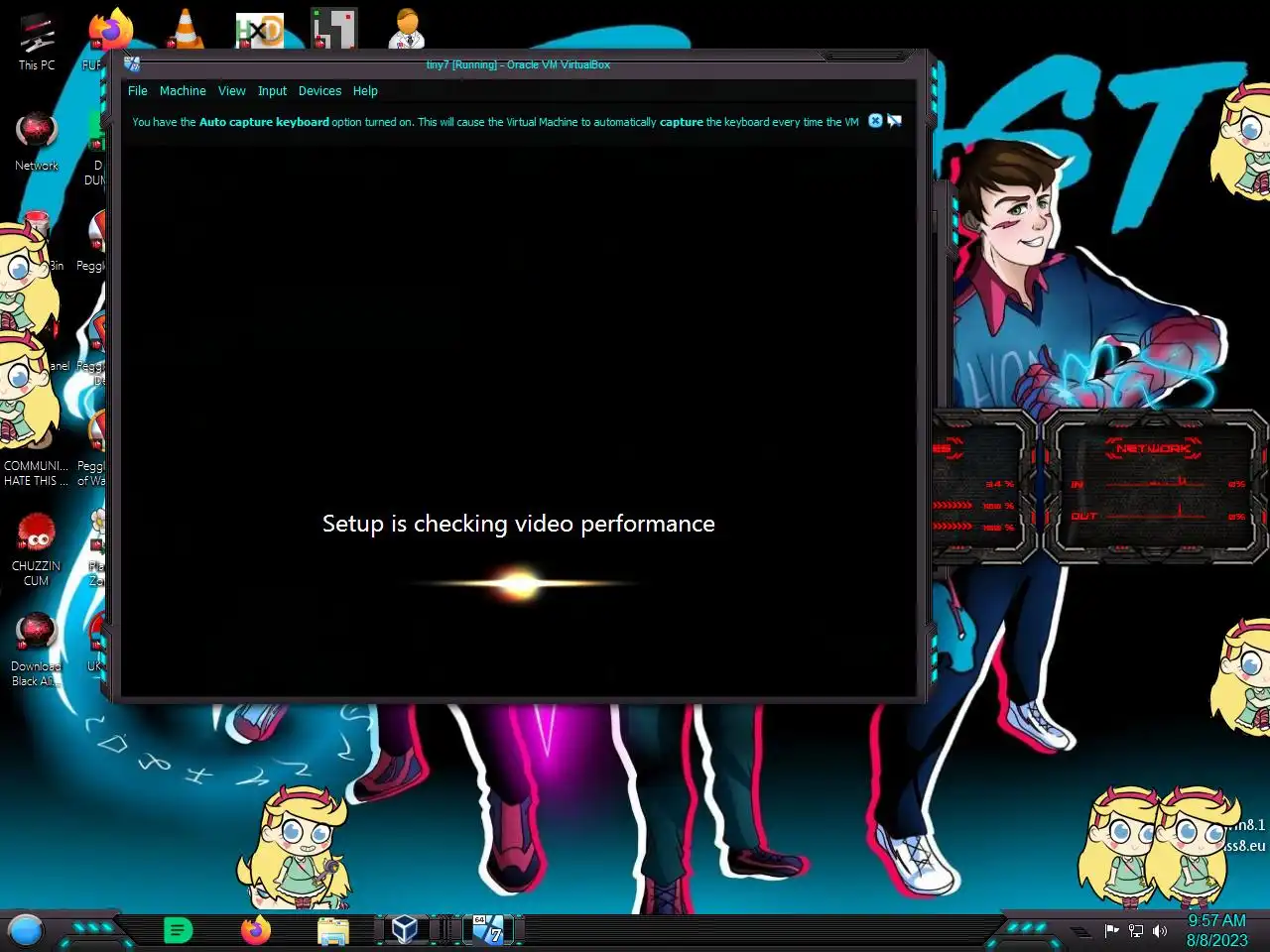The height and width of the screenshot is (952, 1270).
Task: Open the Machine menu
Action: tap(183, 90)
